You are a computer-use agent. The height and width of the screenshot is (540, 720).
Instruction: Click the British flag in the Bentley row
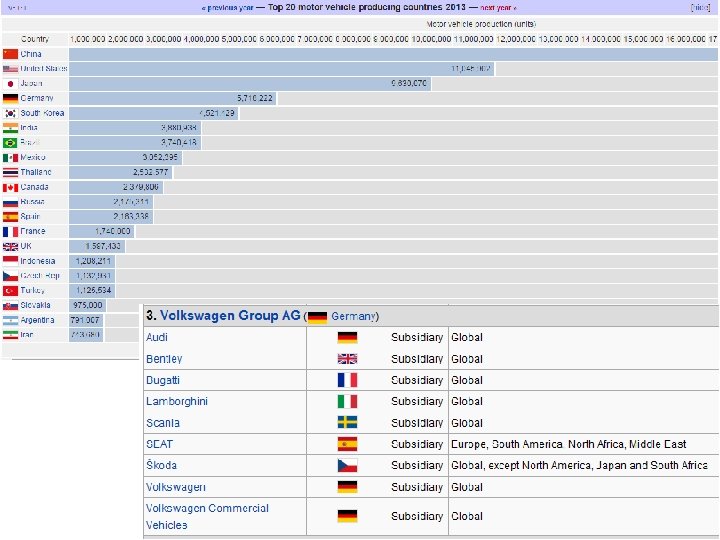pos(347,359)
